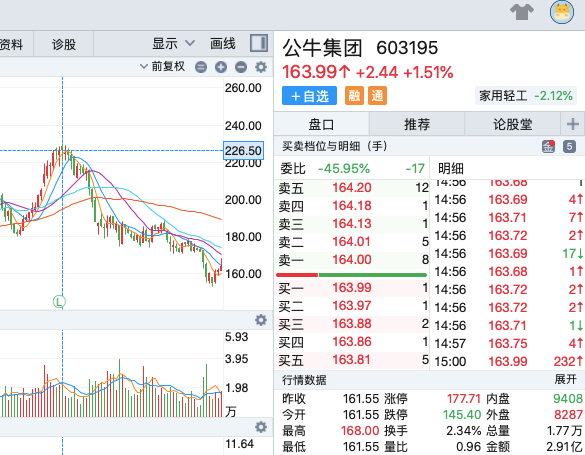Toggle the 5-level order depth icon
This screenshot has height=455, width=585.
click(x=569, y=146)
